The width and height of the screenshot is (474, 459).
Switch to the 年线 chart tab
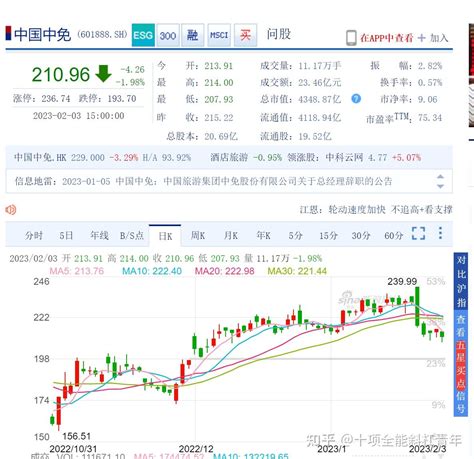tap(99, 236)
